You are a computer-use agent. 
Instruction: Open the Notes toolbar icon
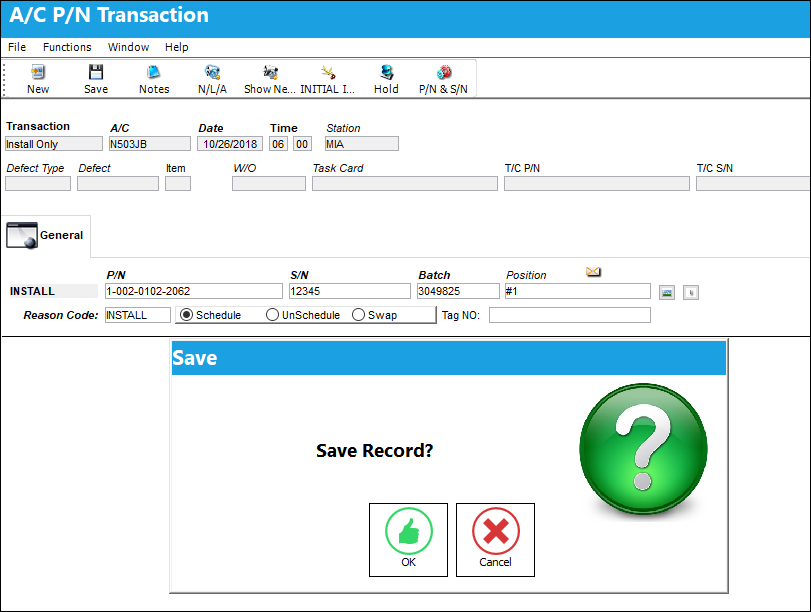click(154, 72)
